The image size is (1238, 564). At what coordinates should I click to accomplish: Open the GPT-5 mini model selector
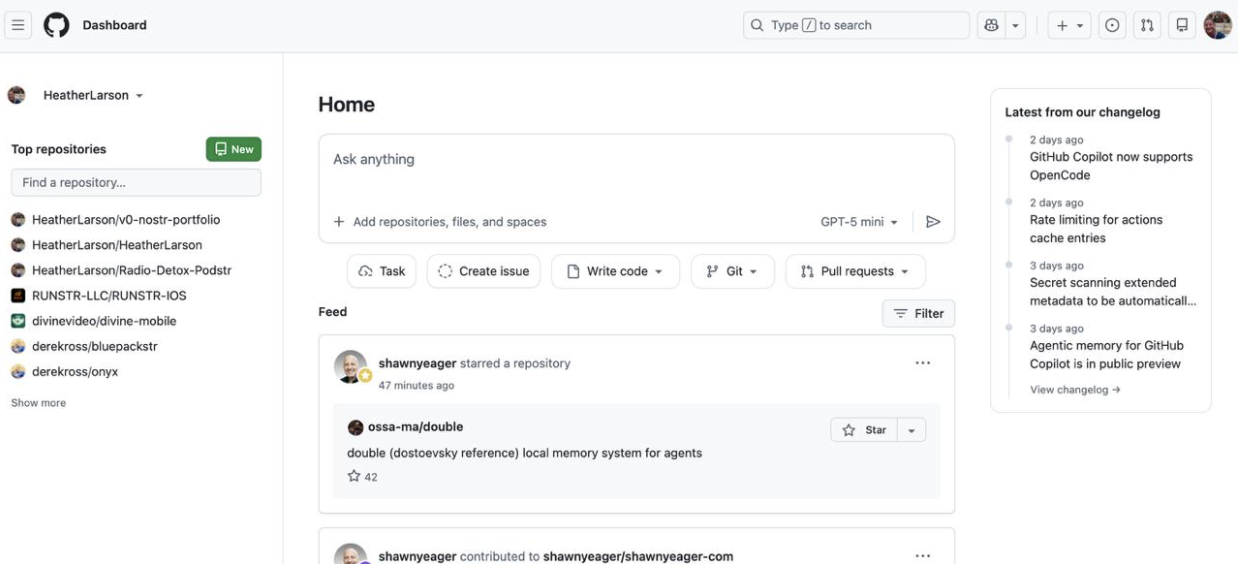[x=859, y=222]
